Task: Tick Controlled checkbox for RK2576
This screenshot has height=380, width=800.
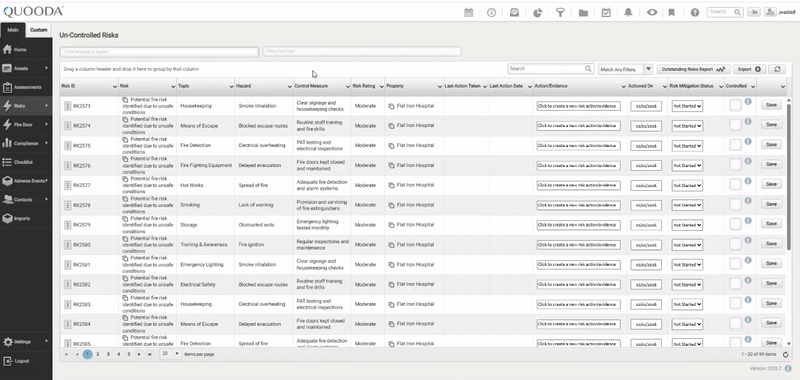Action: (x=735, y=165)
